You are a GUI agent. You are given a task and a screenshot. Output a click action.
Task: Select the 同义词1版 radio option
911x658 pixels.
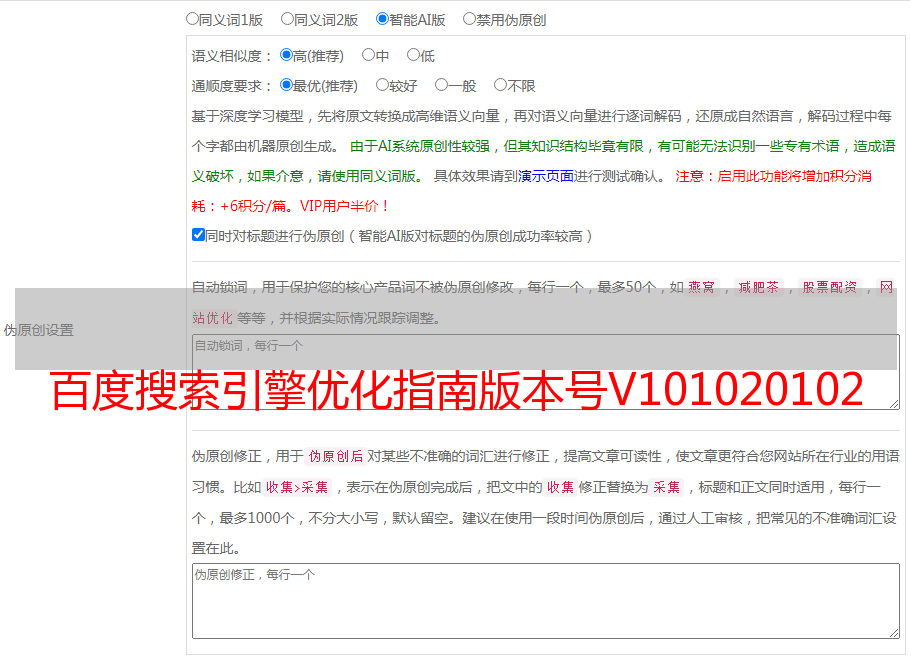coord(192,19)
